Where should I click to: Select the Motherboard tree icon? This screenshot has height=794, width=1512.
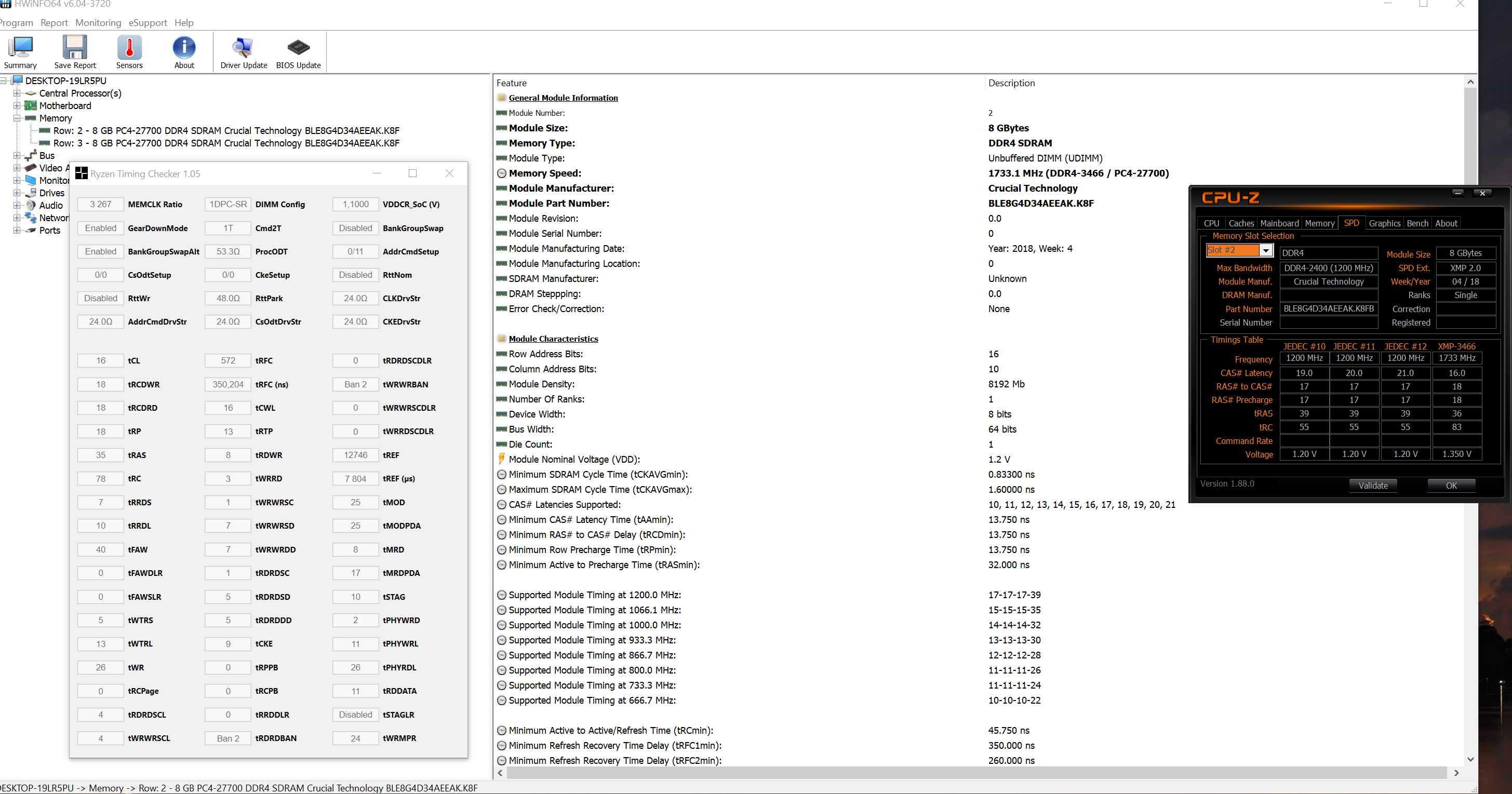(31, 105)
